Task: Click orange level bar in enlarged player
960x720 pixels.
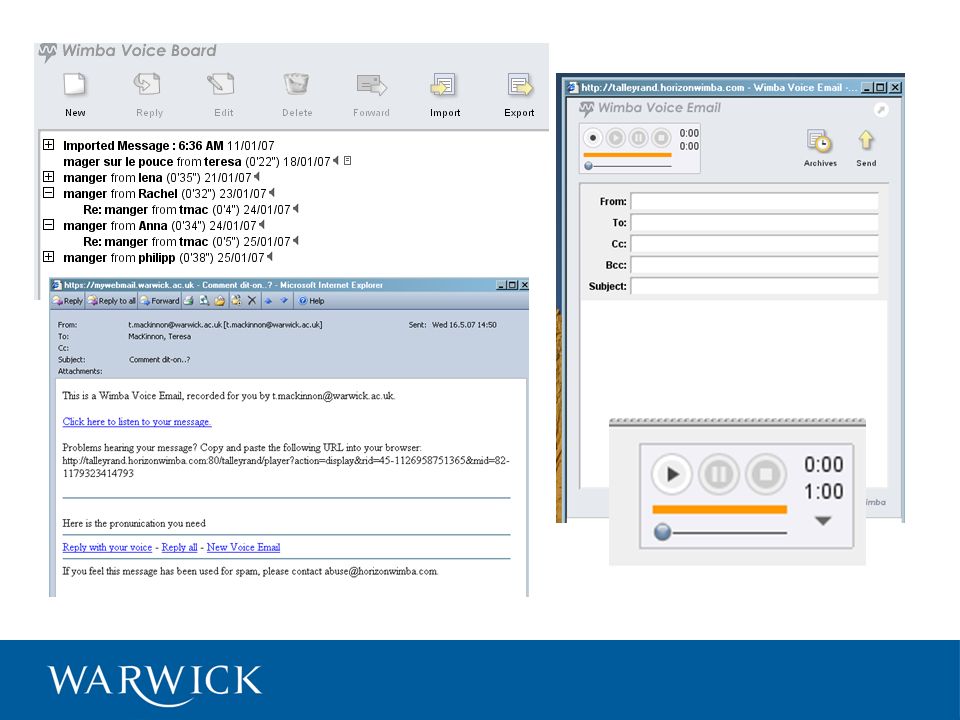Action: [x=719, y=509]
